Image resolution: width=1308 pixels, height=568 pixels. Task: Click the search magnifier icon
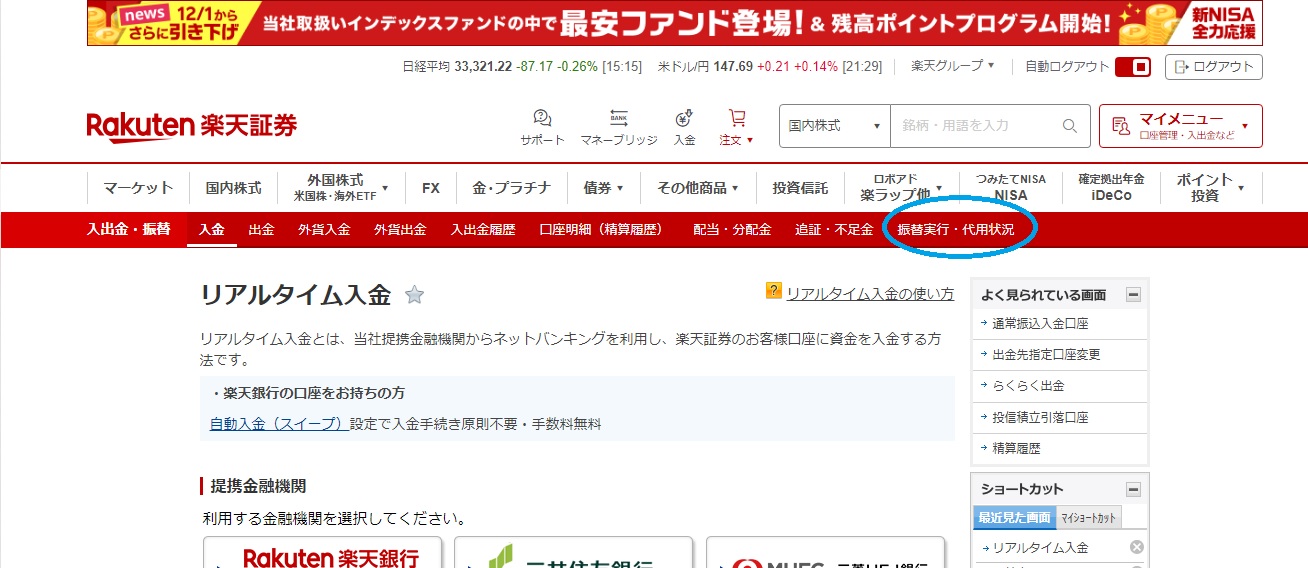click(x=1069, y=126)
